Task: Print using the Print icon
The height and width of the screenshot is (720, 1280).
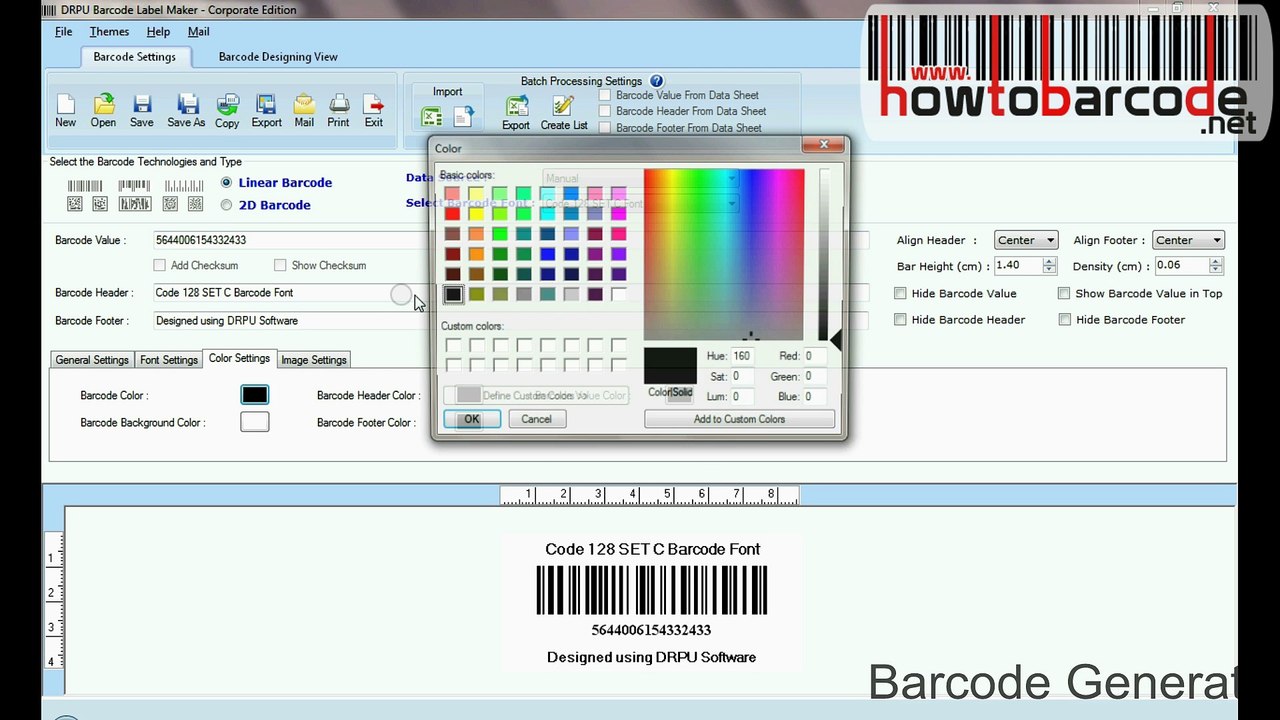Action: point(338,110)
